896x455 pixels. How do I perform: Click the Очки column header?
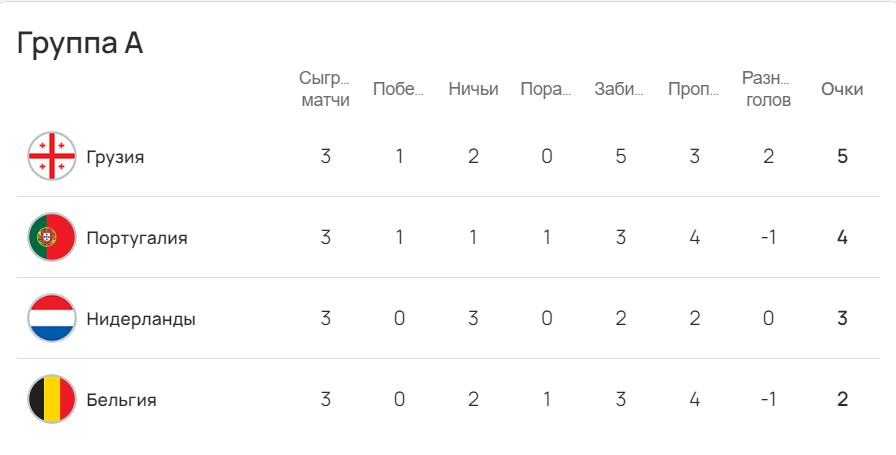click(x=842, y=89)
